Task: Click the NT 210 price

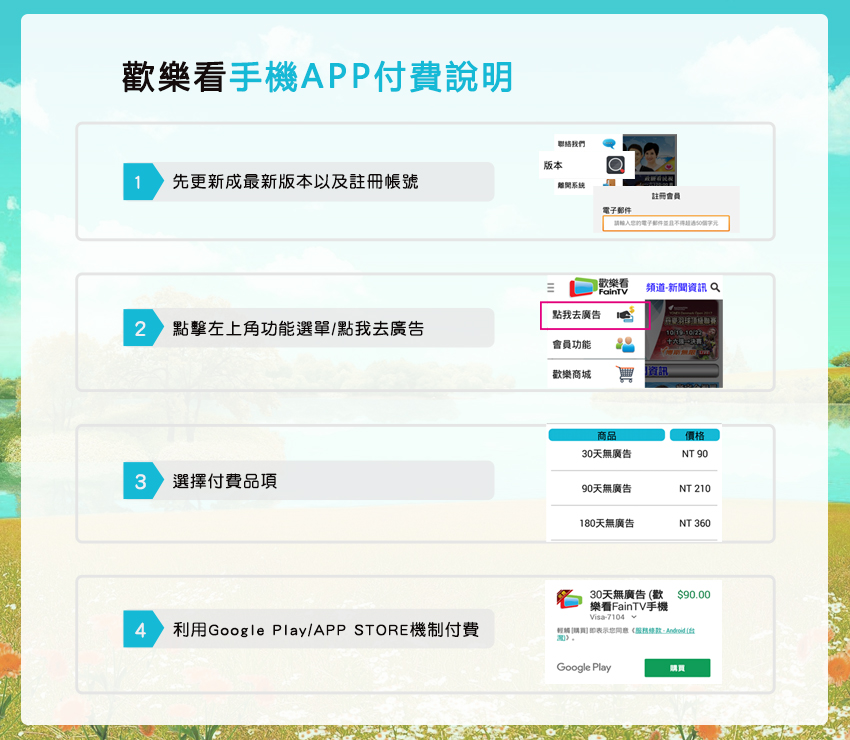Action: pyautogui.click(x=694, y=488)
